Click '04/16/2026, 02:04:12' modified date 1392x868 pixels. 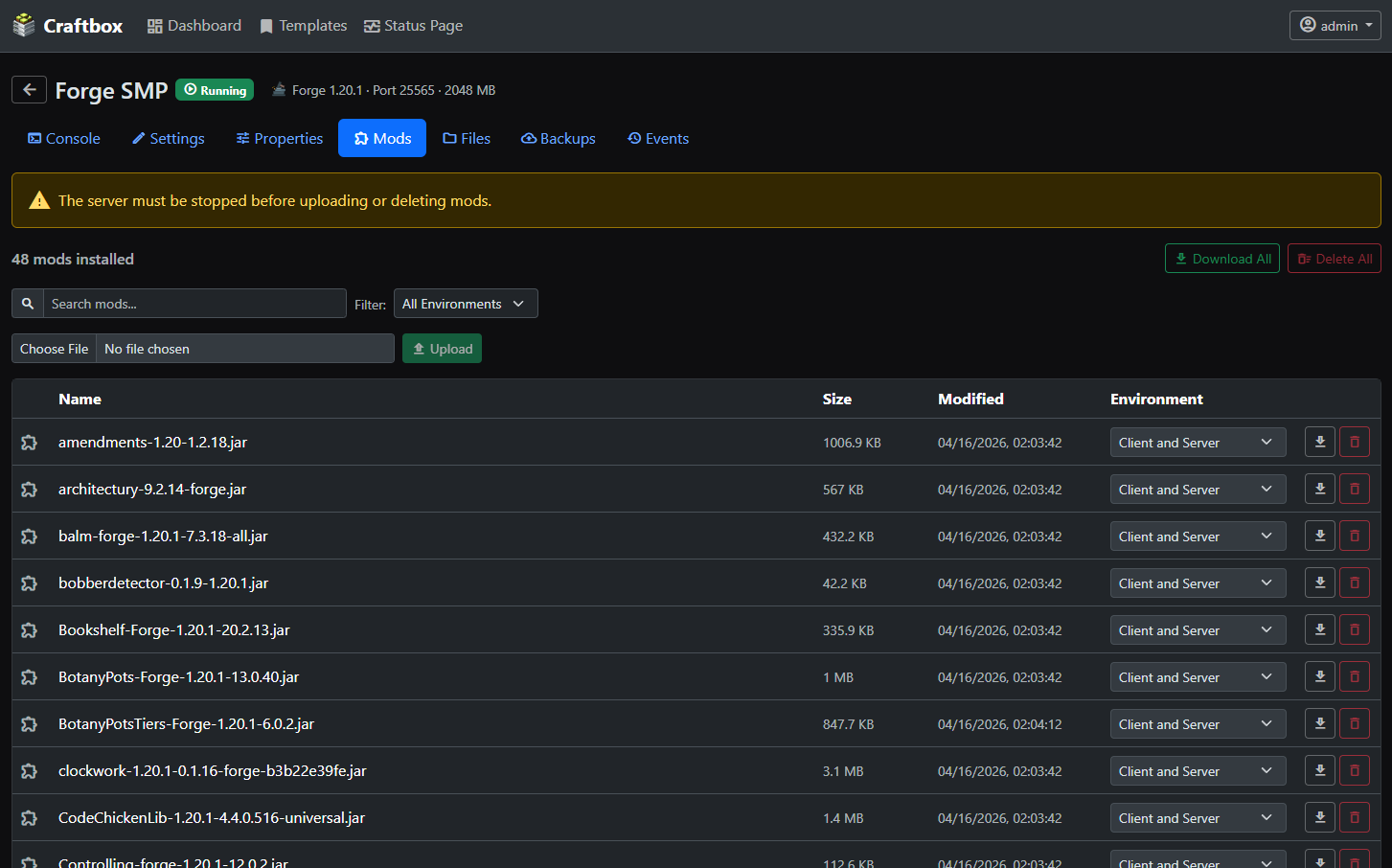[x=999, y=724]
